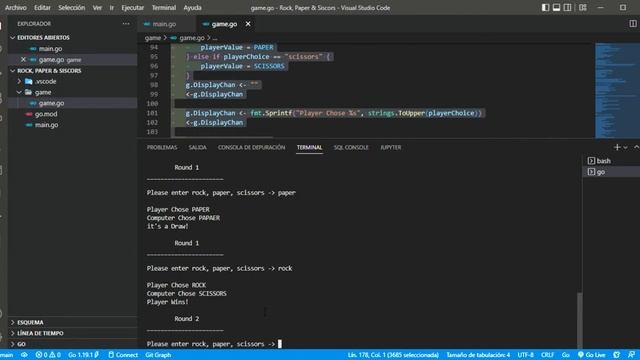Open Git Graph from status bar
Image resolution: width=640 pixels, height=360 pixels.
point(158,355)
